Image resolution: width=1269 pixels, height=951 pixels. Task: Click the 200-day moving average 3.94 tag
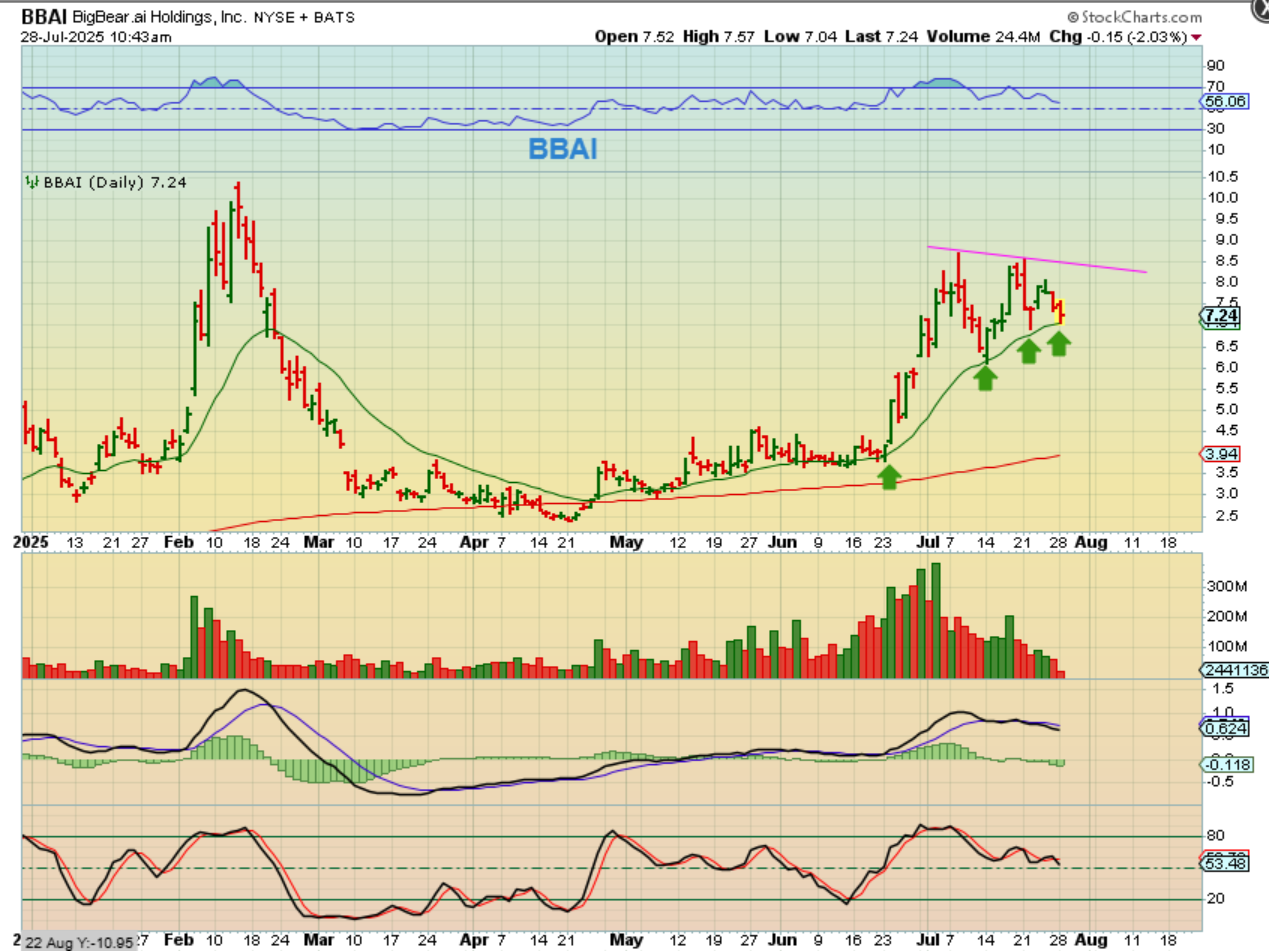(1221, 454)
